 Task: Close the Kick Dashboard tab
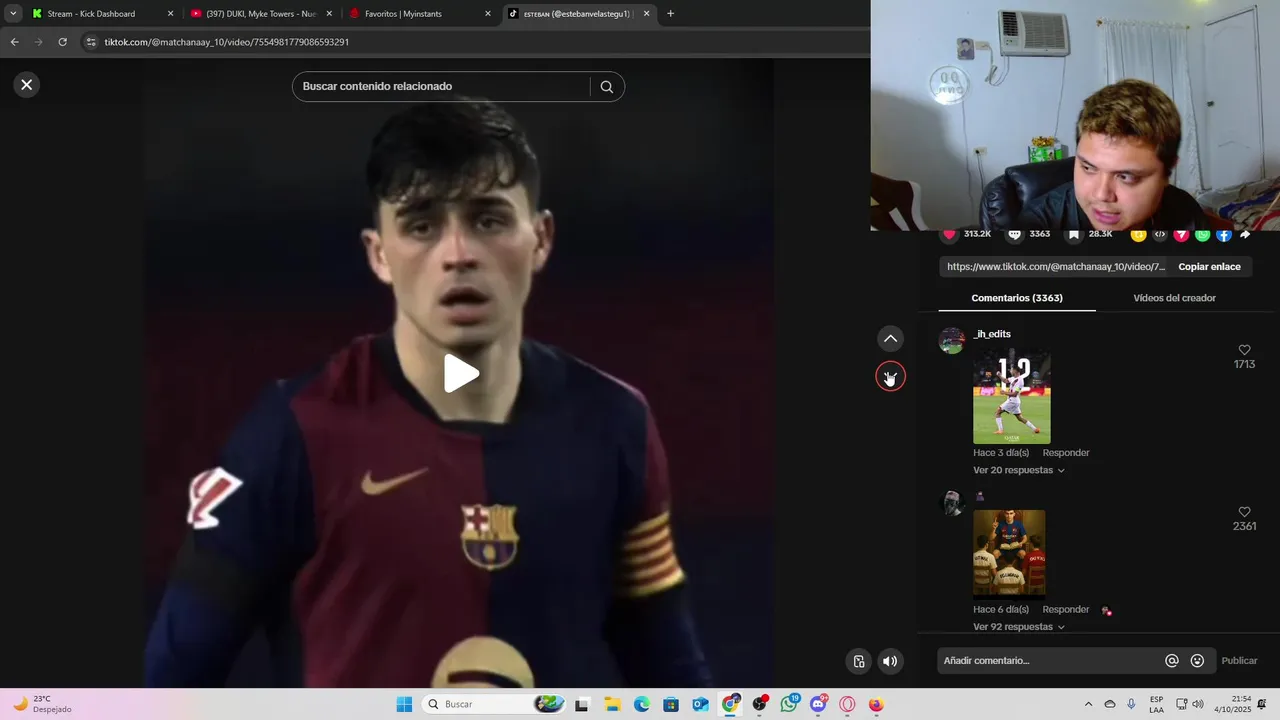(x=170, y=14)
